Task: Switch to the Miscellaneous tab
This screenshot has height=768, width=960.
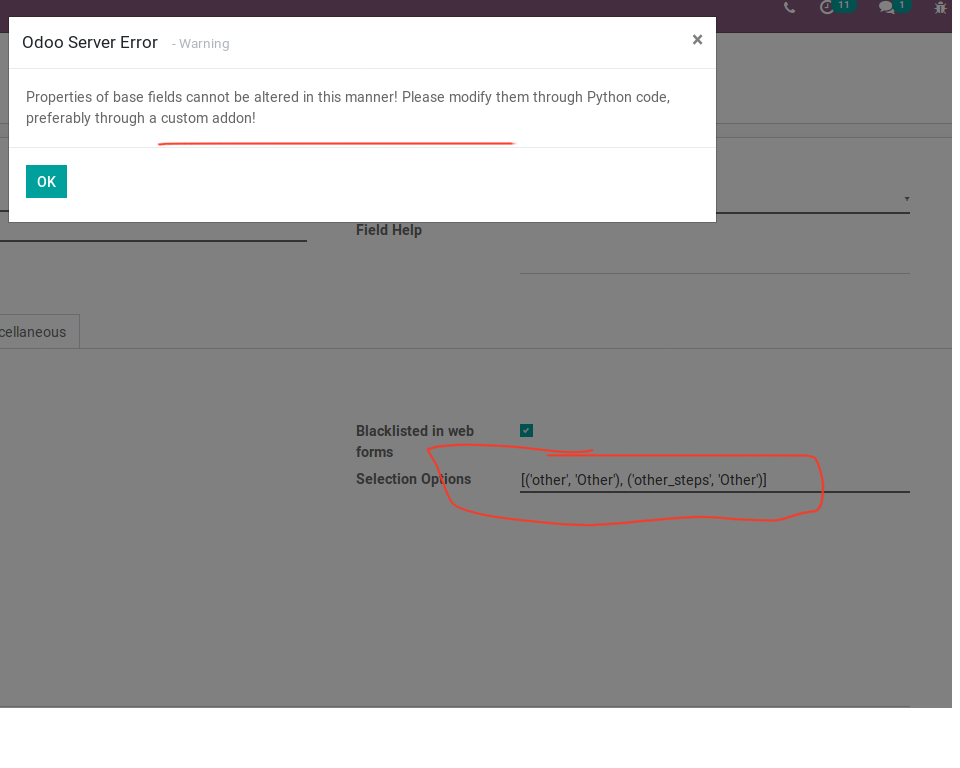Action: 35,332
